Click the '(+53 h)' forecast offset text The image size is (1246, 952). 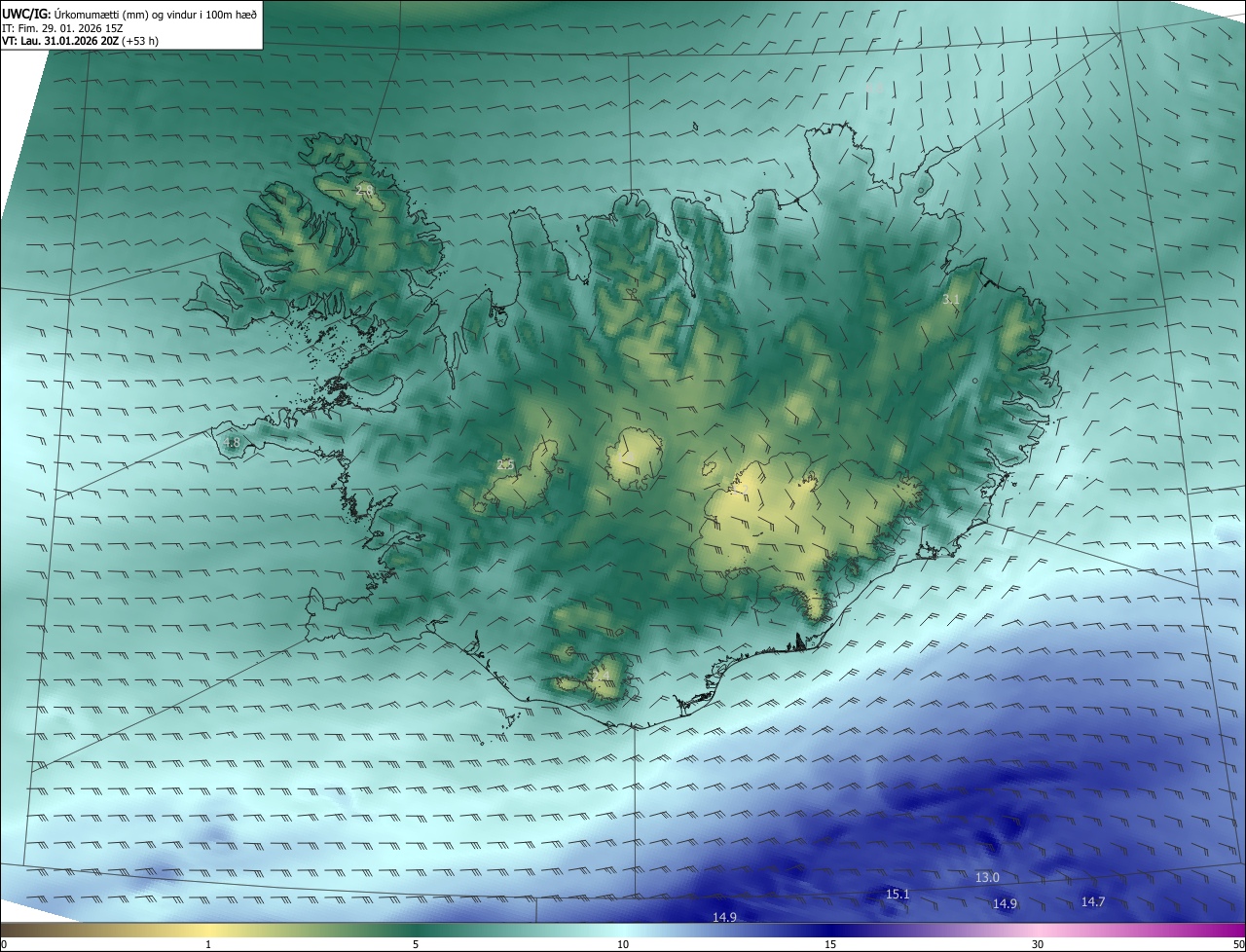141,41
